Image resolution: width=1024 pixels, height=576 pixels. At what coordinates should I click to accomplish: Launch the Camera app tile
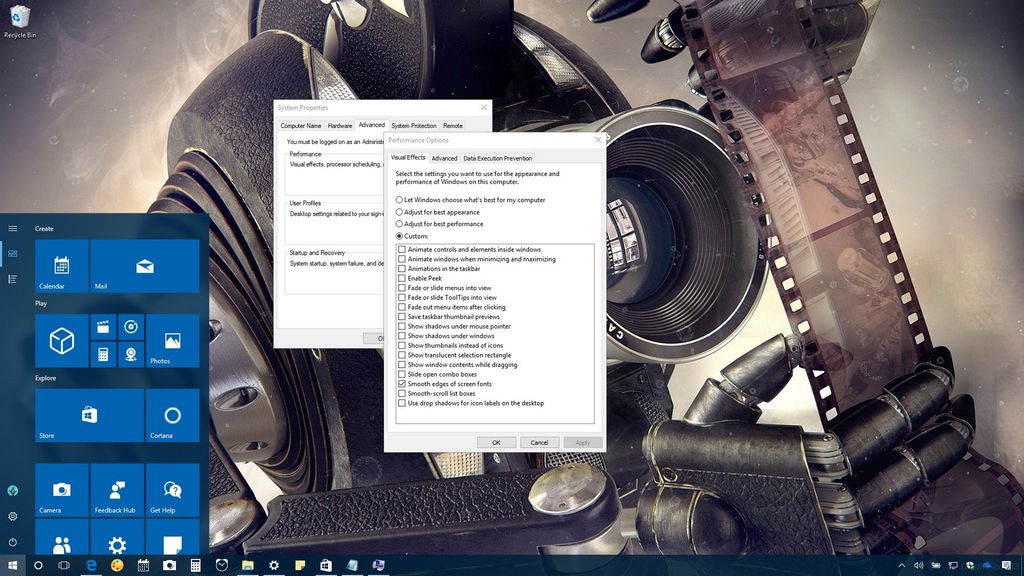coord(60,490)
